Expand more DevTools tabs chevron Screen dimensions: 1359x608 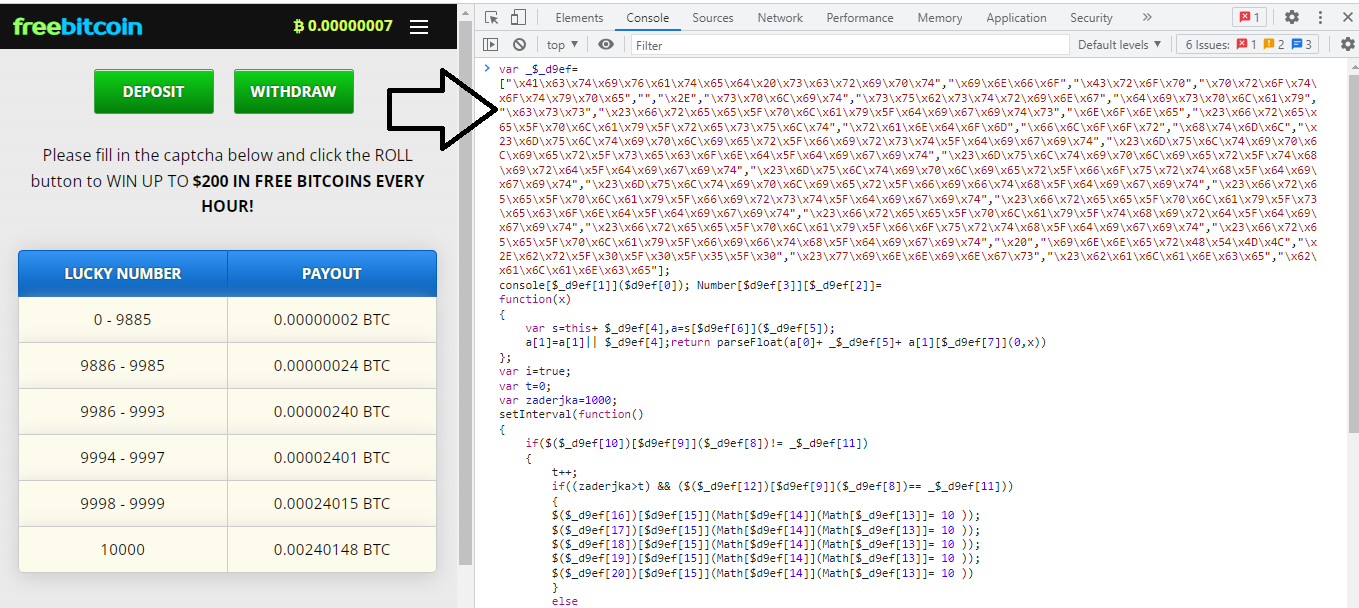coord(1146,18)
